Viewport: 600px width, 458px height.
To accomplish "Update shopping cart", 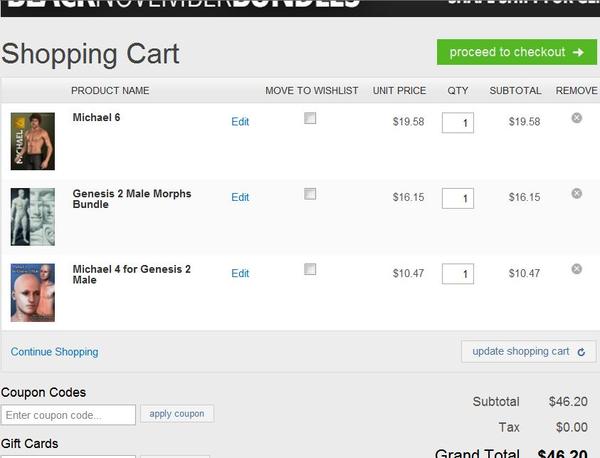I will point(528,351).
